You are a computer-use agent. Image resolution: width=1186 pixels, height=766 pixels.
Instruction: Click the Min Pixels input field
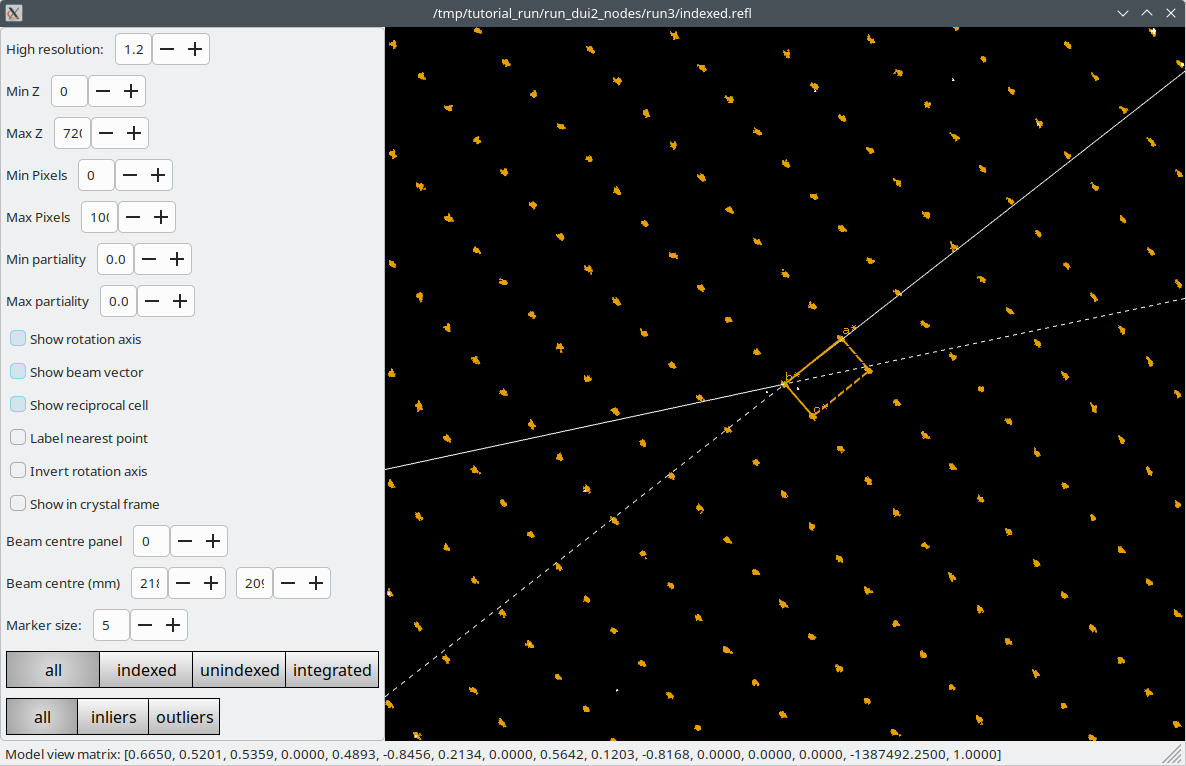point(96,175)
